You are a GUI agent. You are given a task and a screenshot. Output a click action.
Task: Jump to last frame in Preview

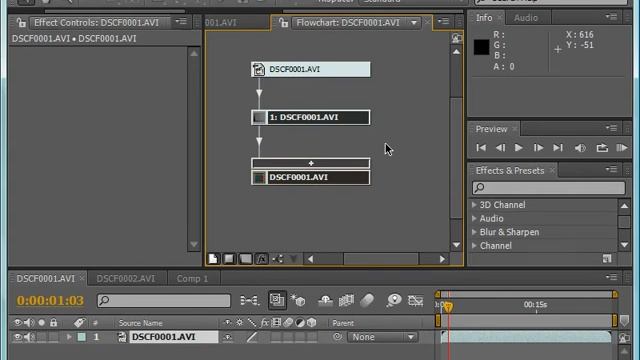(x=558, y=148)
